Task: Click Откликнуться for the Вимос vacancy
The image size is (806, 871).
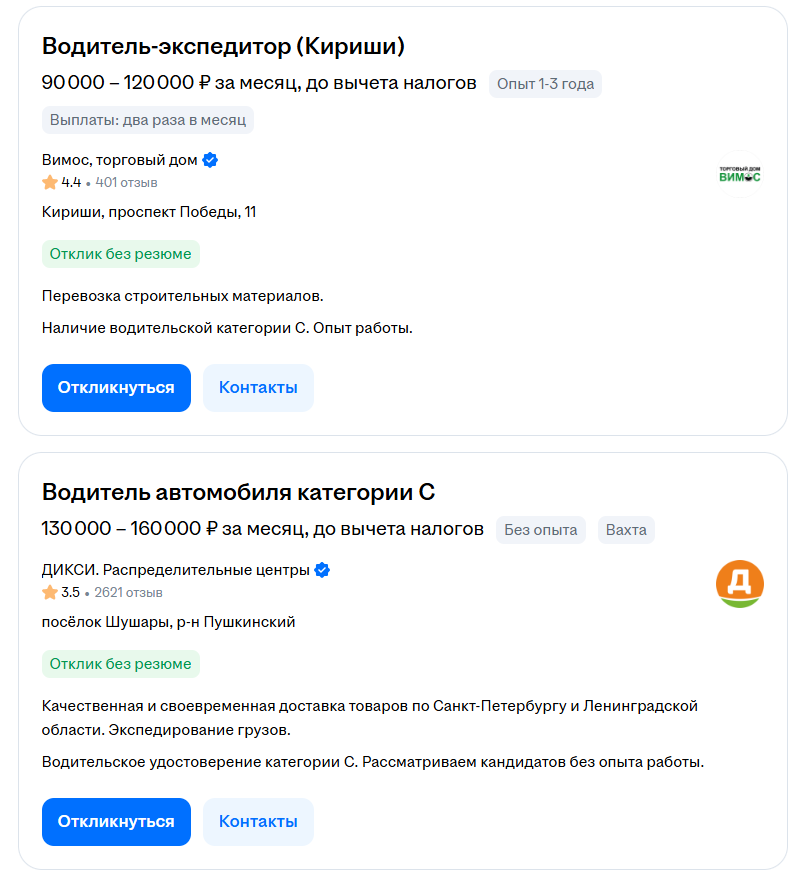Action: pyautogui.click(x=116, y=388)
